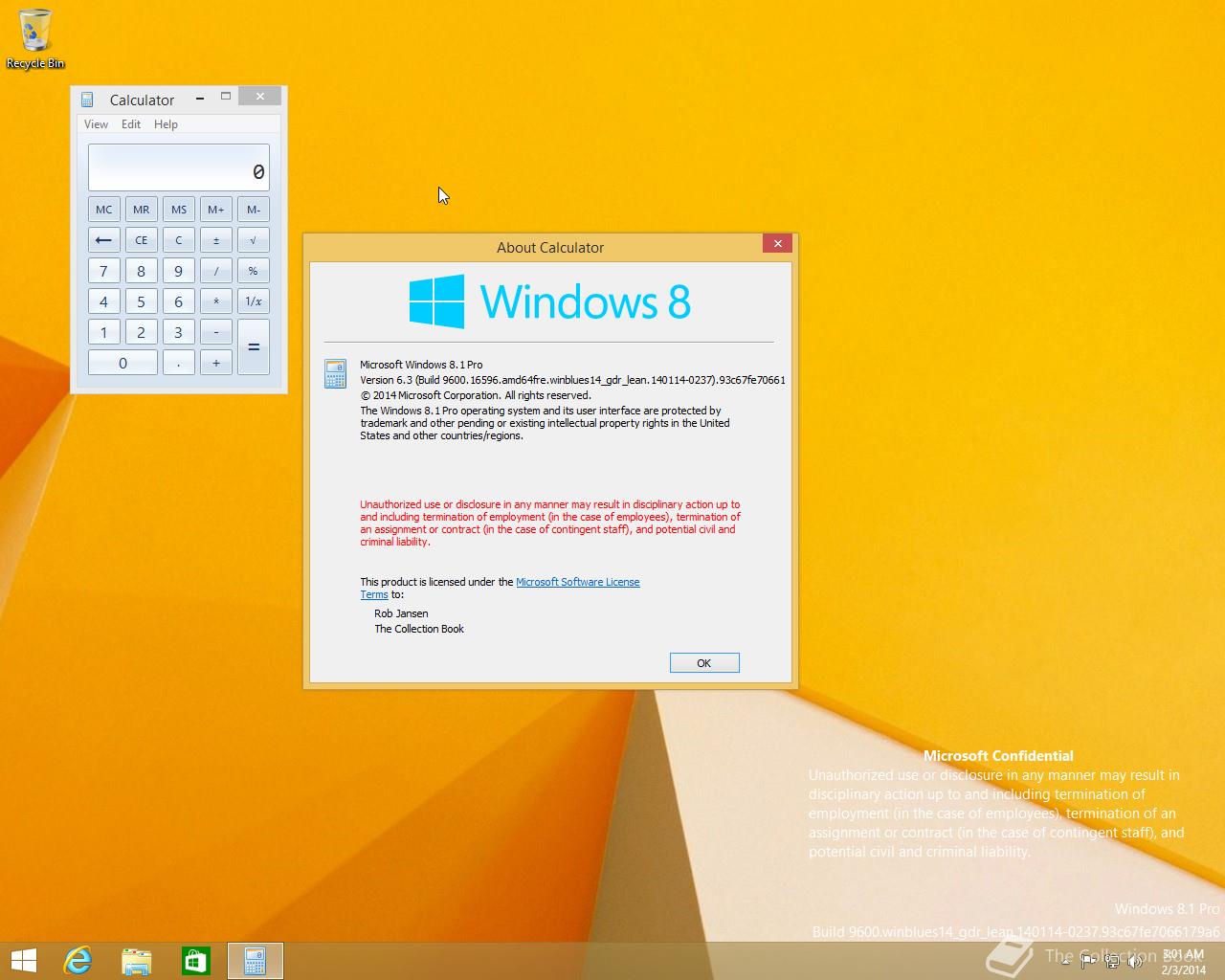Viewport: 1225px width, 980px height.
Task: Open the Windows Start button
Action: (x=24, y=960)
